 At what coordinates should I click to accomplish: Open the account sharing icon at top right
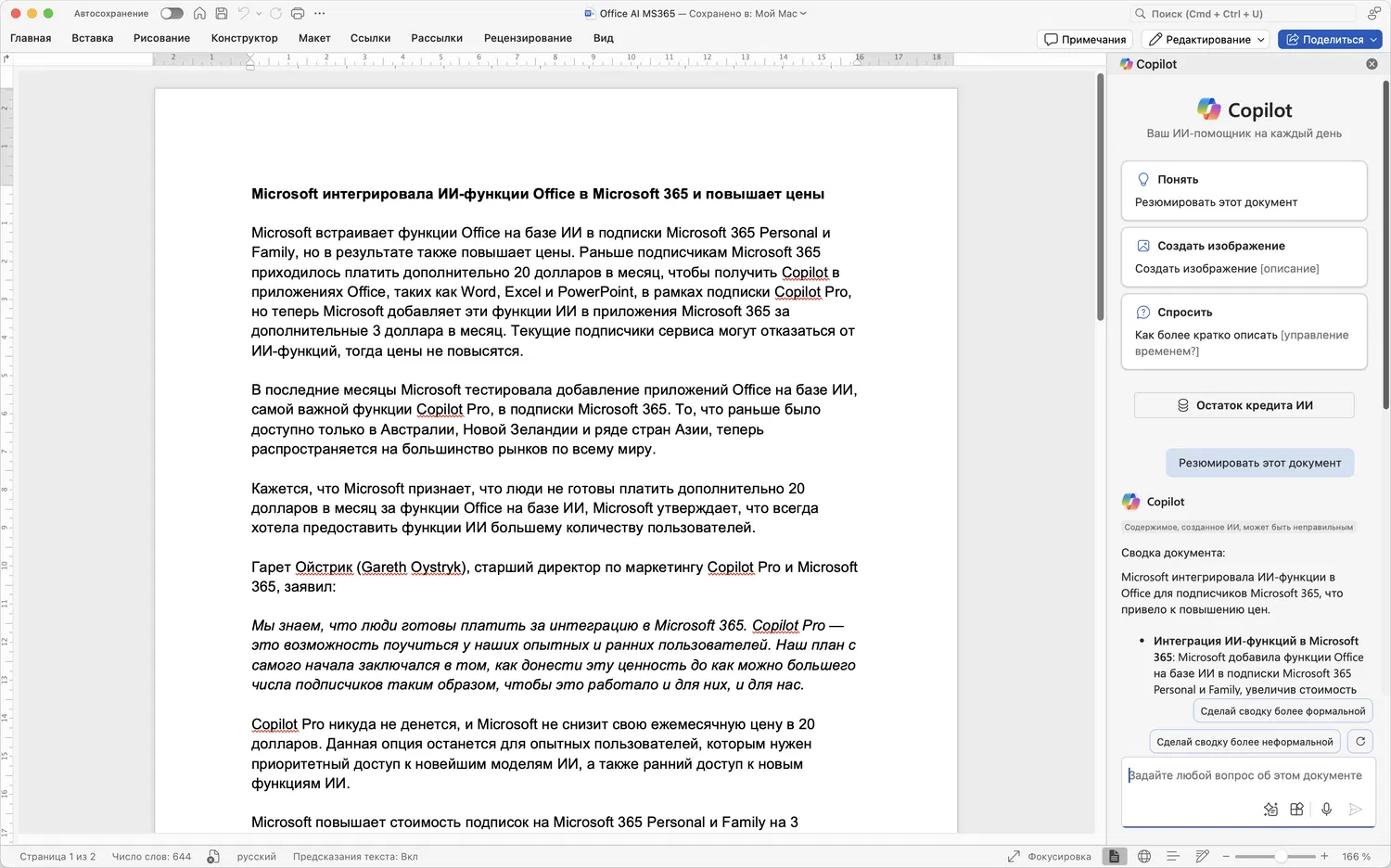tap(1373, 14)
